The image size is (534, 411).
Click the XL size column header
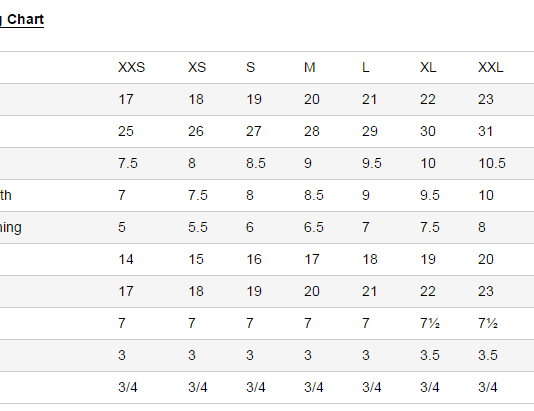tap(428, 67)
